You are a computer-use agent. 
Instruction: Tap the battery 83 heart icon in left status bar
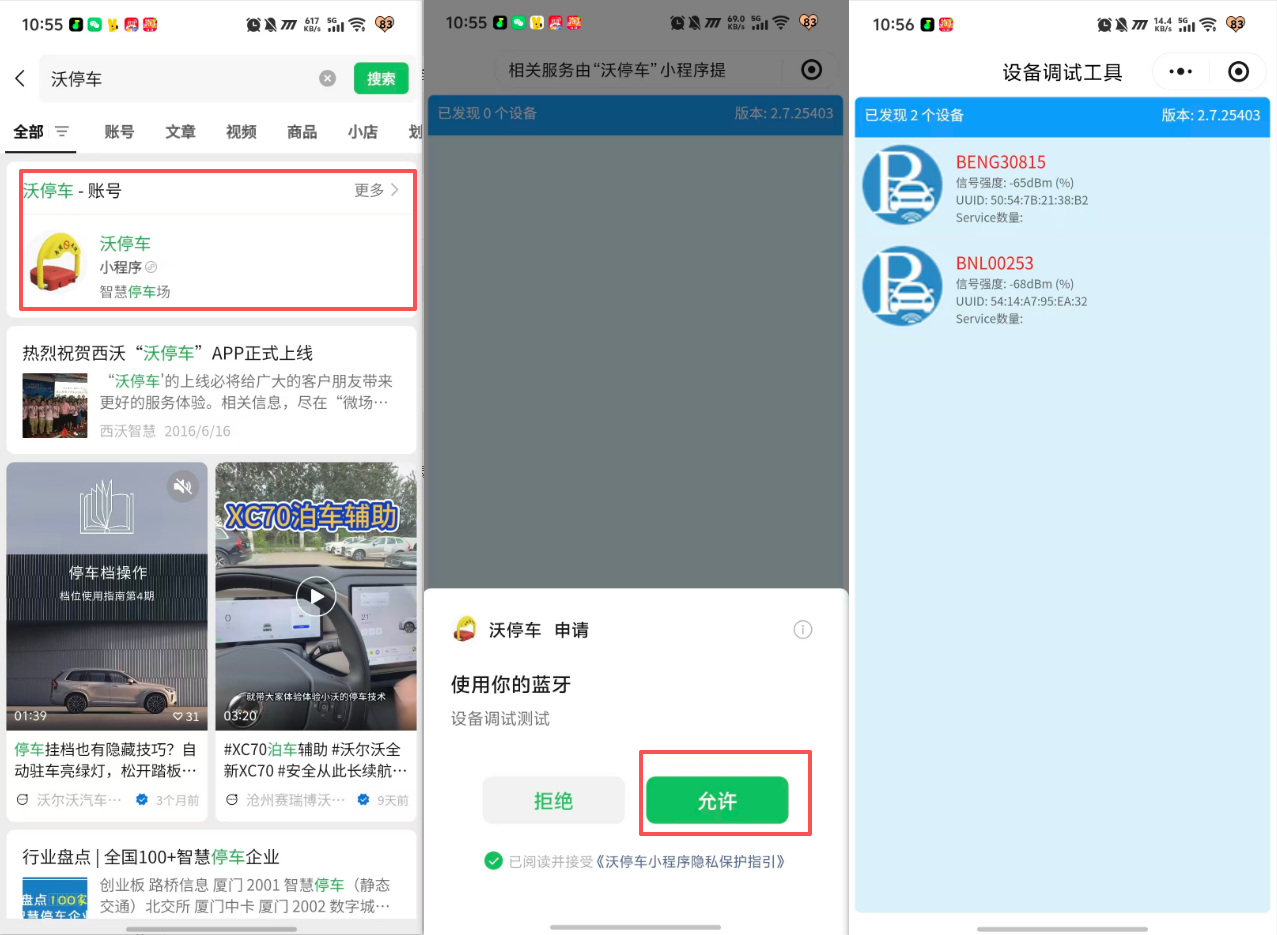(x=387, y=24)
